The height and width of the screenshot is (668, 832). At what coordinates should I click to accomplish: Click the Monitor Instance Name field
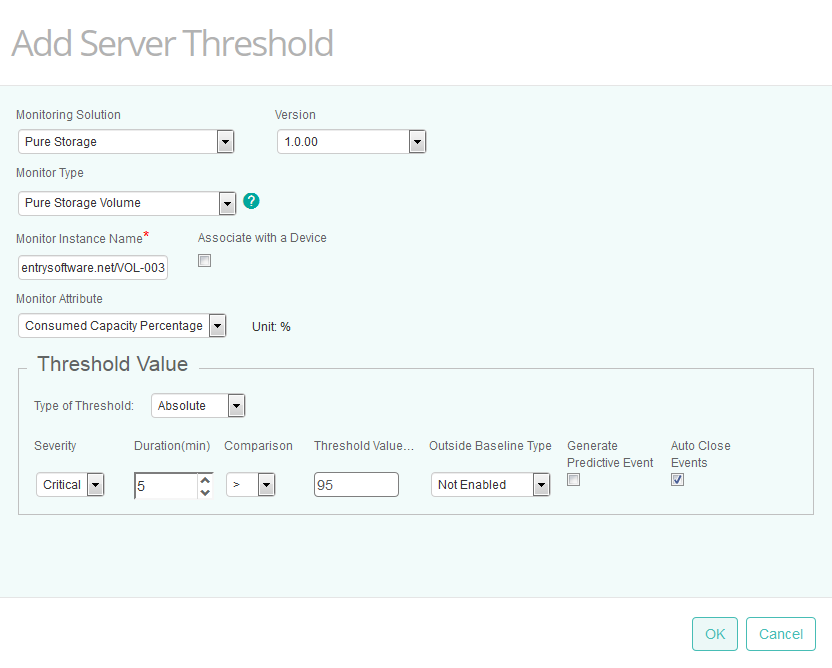(92, 267)
